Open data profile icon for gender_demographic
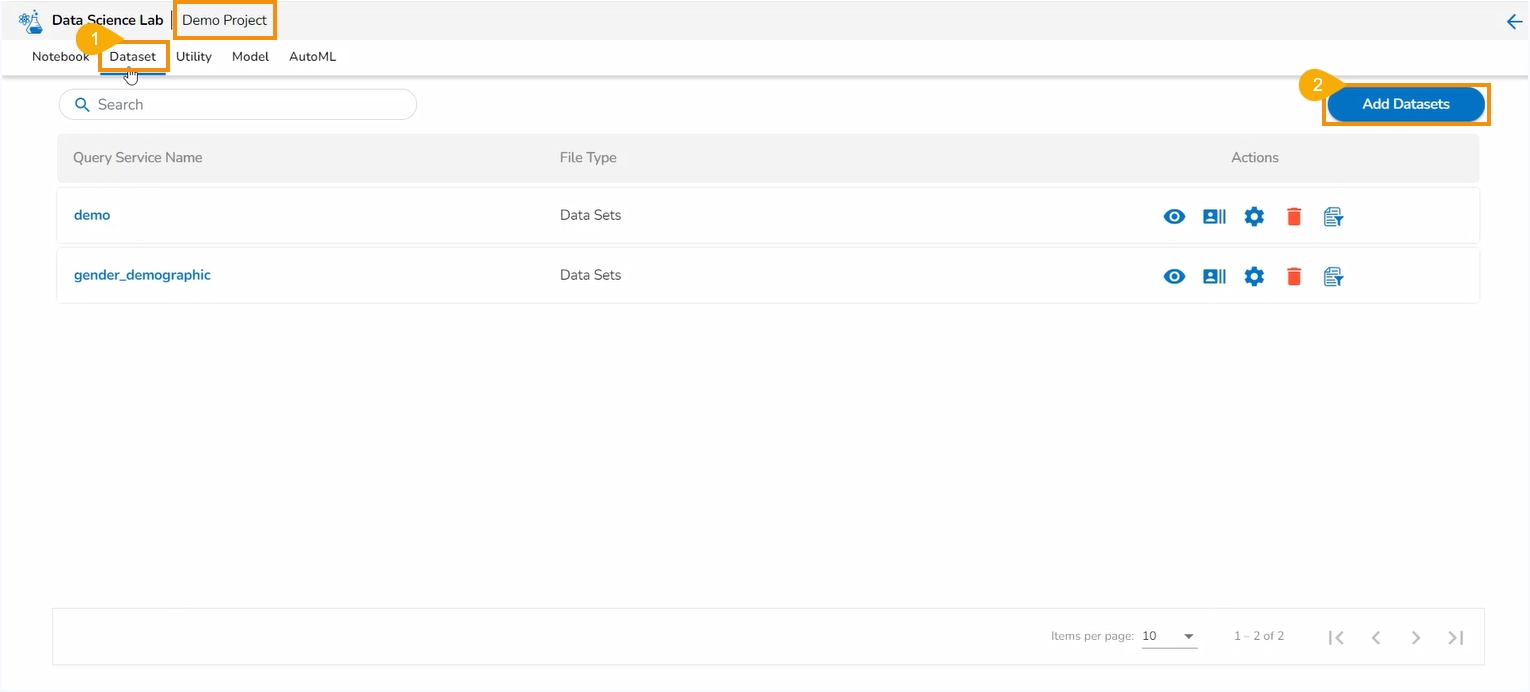 [1214, 276]
